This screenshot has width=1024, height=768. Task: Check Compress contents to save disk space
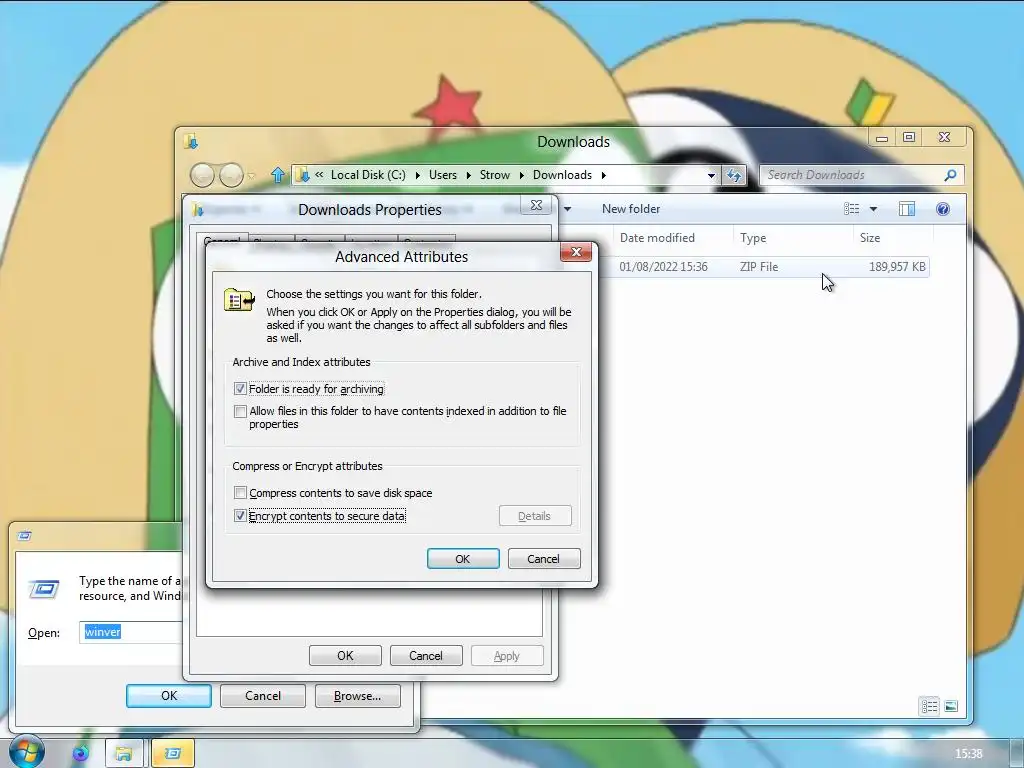point(240,493)
